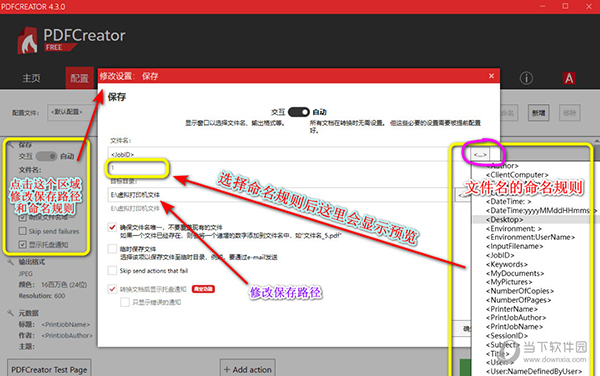Viewport: 600px width, 376px height.
Task: Click <PrintJobAuthor> value beside 作者
Action: pyautogui.click(x=67, y=335)
